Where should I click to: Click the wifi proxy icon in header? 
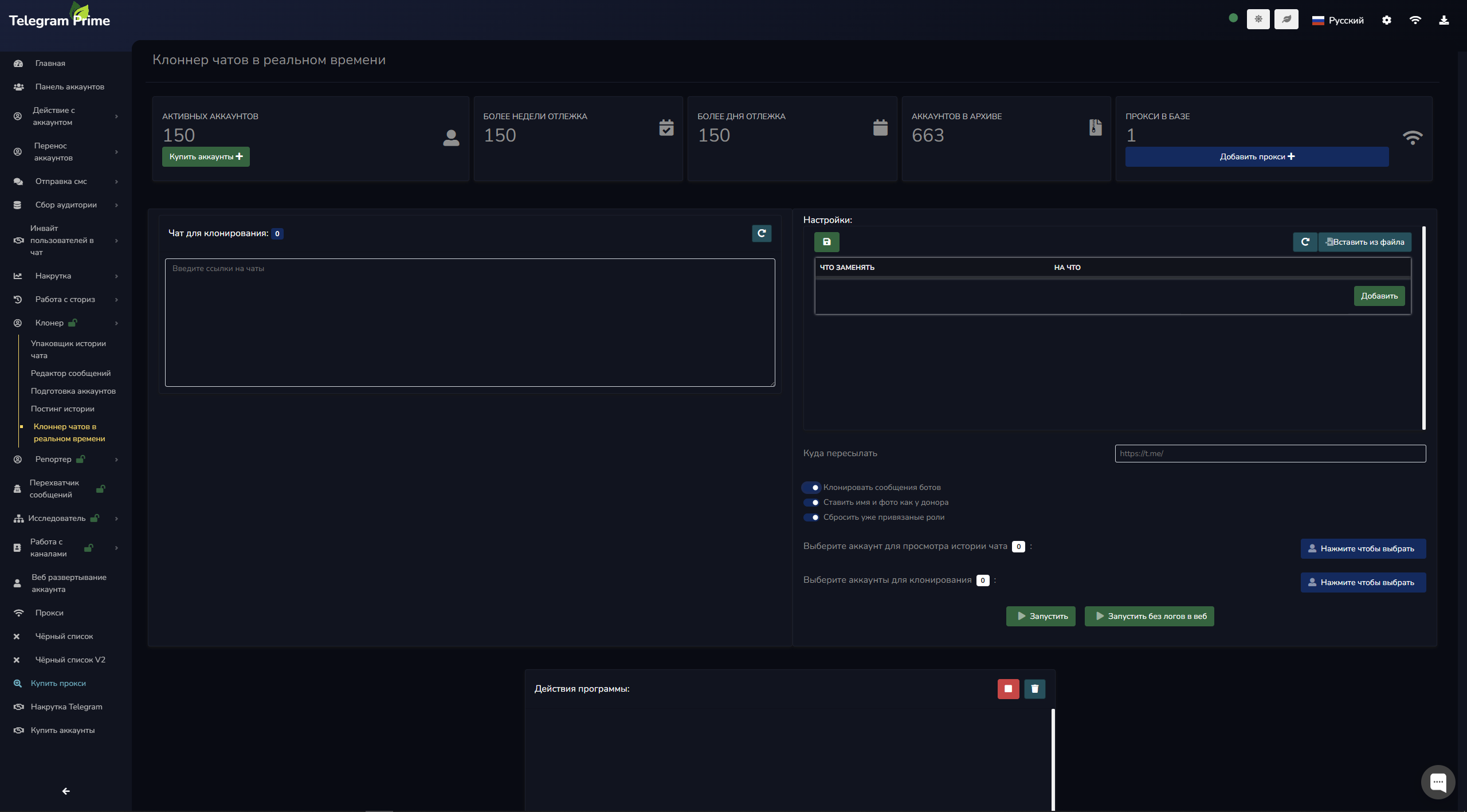[x=1415, y=20]
